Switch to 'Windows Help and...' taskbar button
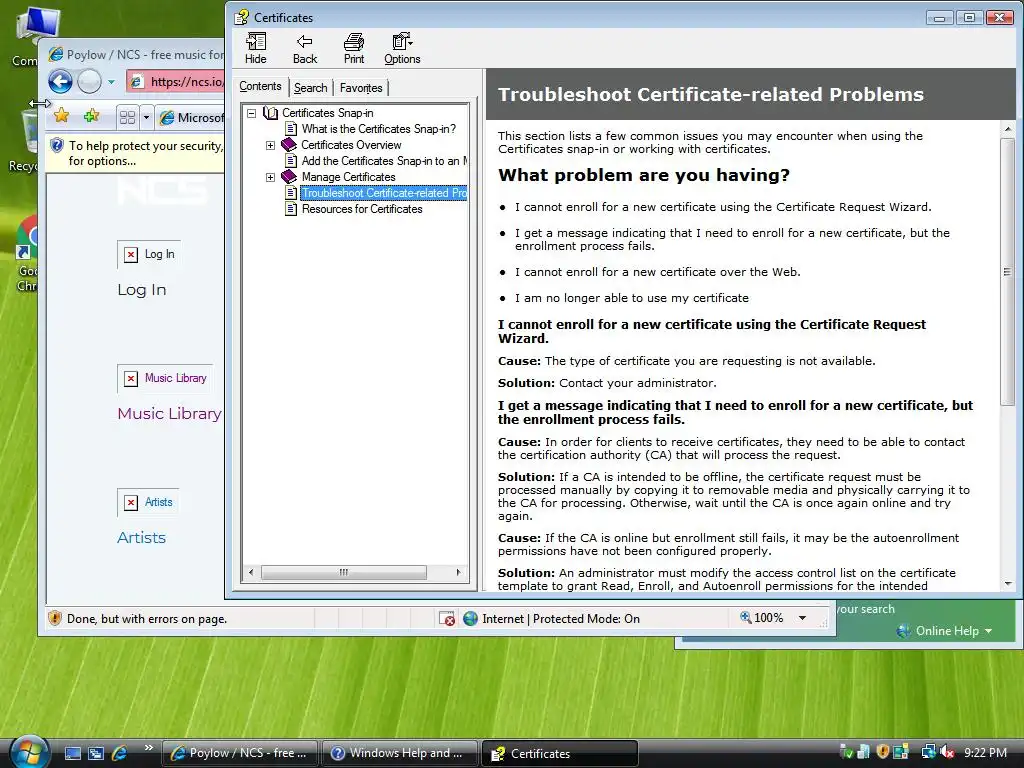Screen dimensions: 1024x768 (x=400, y=754)
